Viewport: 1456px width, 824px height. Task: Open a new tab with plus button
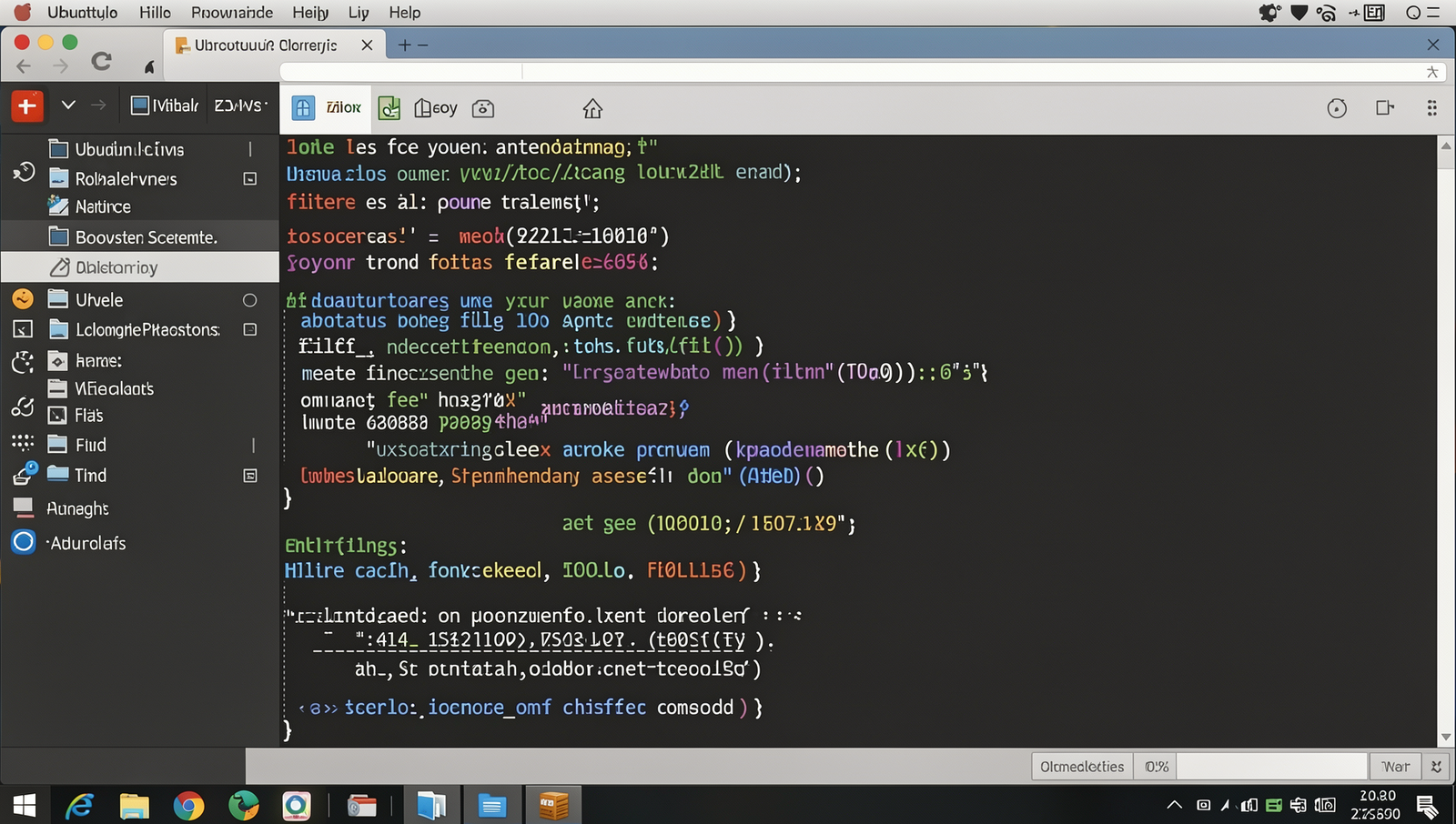tap(404, 45)
